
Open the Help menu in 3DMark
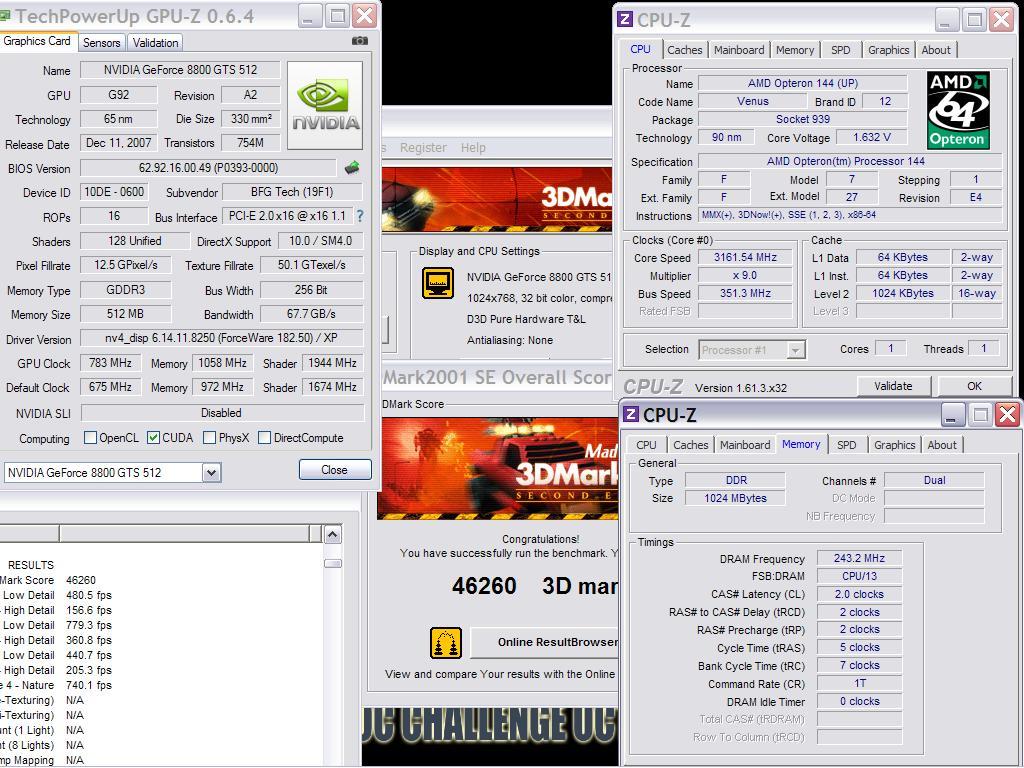click(x=473, y=148)
